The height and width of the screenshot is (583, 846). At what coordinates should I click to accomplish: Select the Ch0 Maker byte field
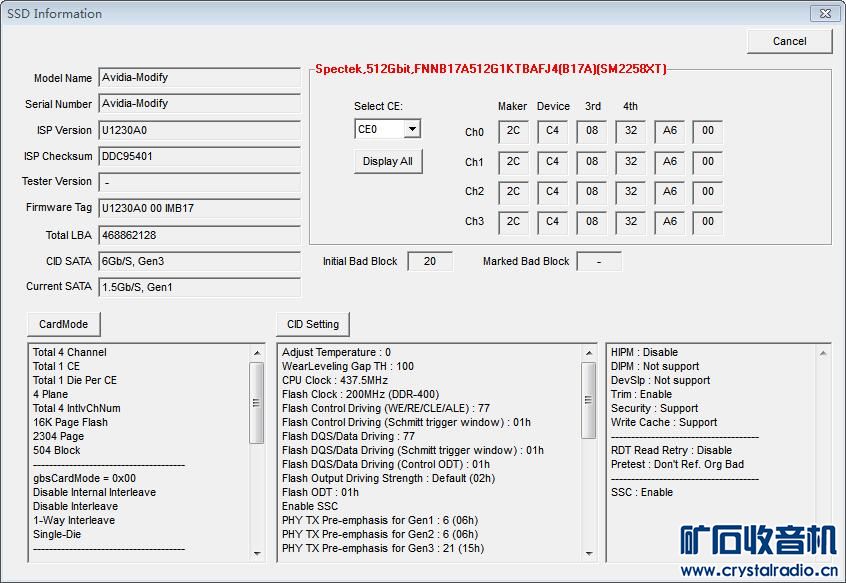(513, 132)
